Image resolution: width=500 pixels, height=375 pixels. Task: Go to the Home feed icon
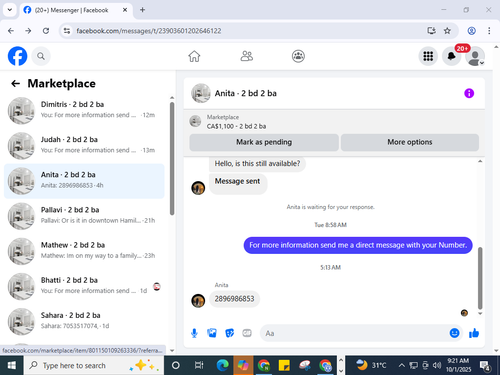click(194, 56)
